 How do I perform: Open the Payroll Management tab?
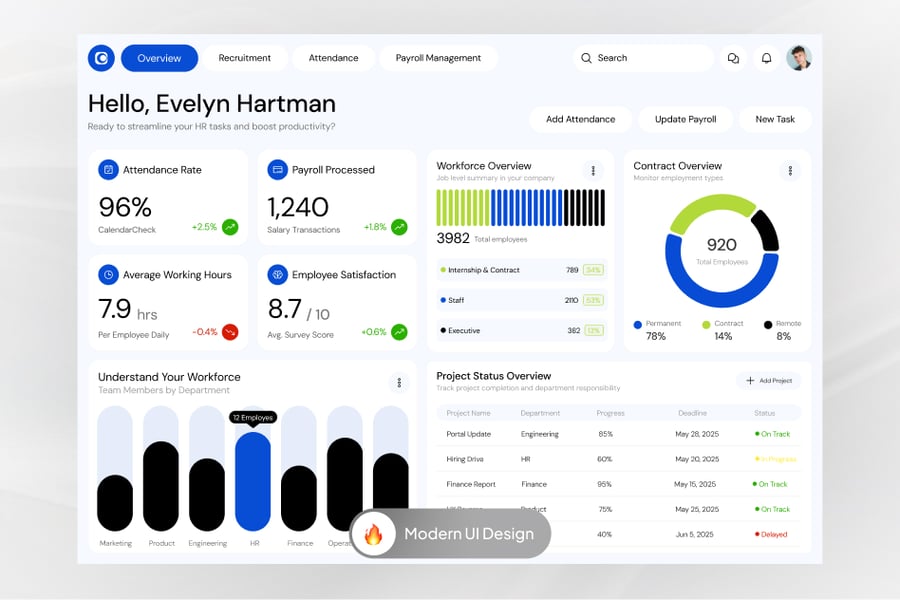438,58
